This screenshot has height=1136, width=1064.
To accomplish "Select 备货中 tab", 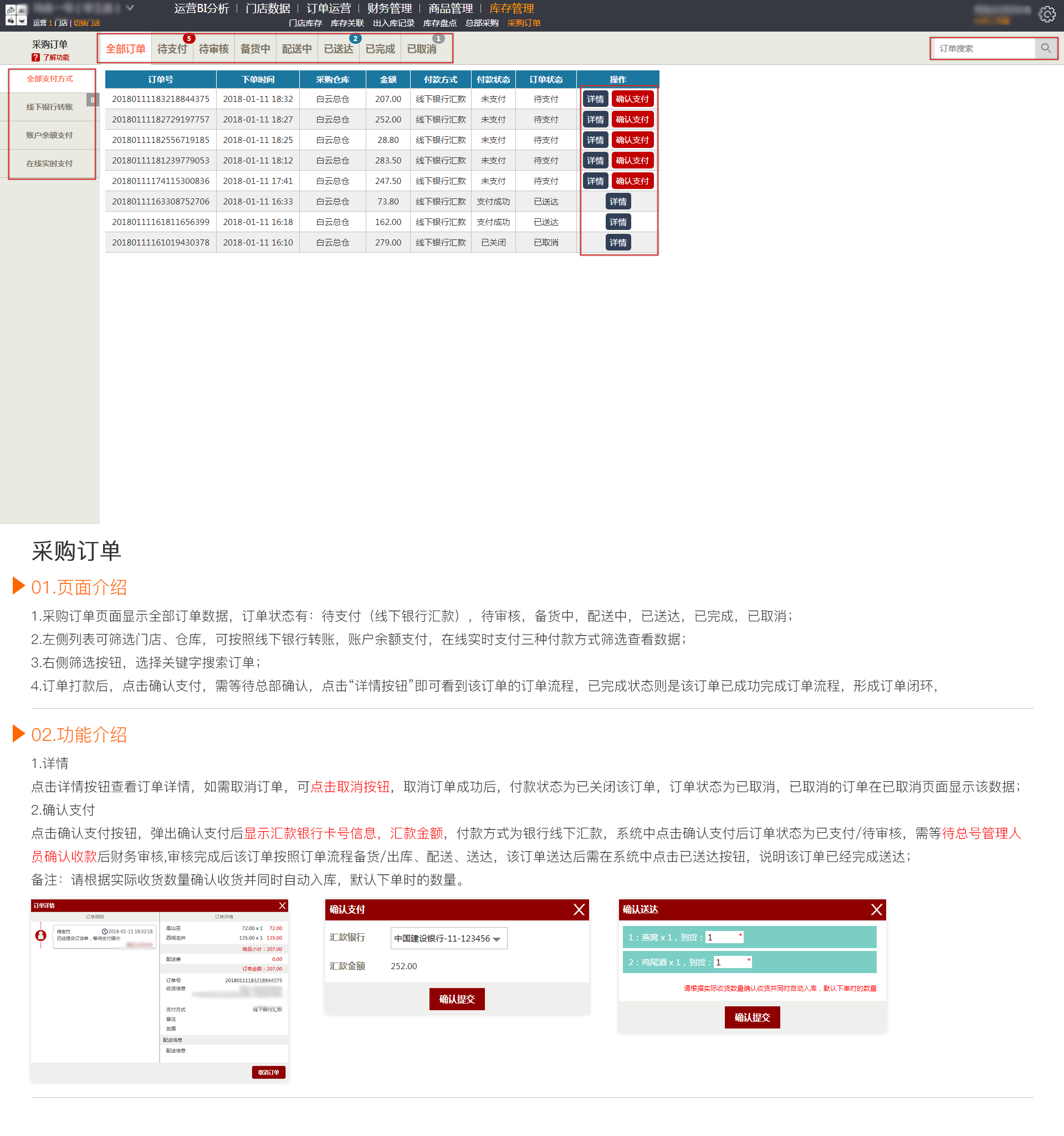I will [255, 49].
